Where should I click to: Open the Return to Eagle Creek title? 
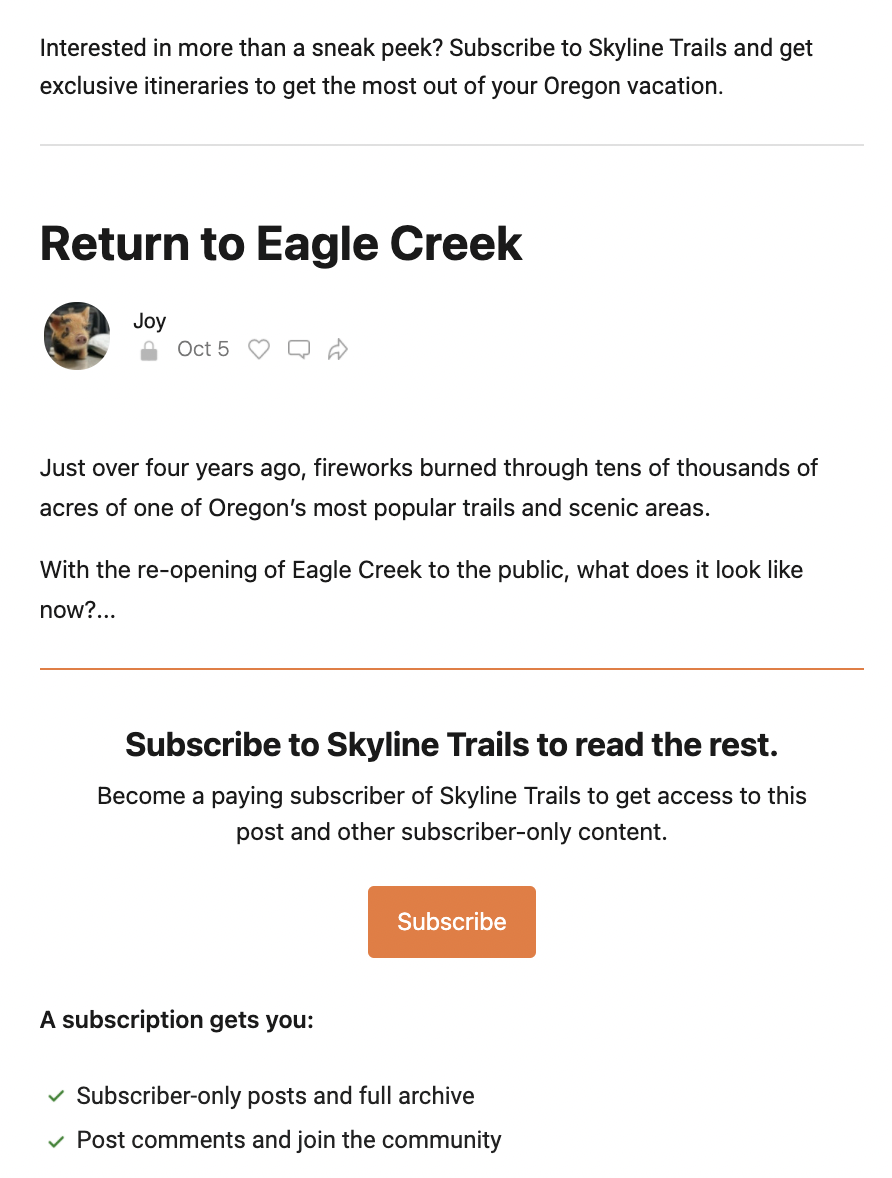(x=280, y=243)
